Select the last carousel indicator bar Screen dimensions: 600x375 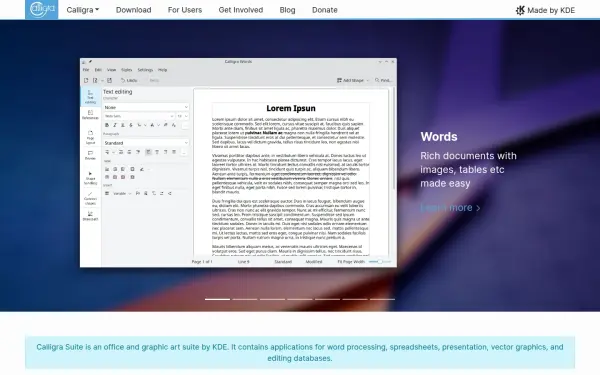click(x=382, y=299)
